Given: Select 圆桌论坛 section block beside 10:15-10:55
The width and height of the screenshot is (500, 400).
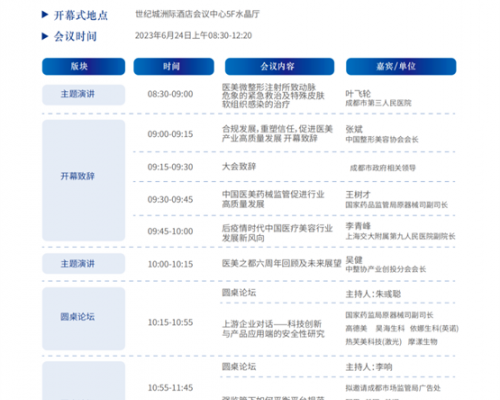Looking at the screenshot, I should click(83, 319).
